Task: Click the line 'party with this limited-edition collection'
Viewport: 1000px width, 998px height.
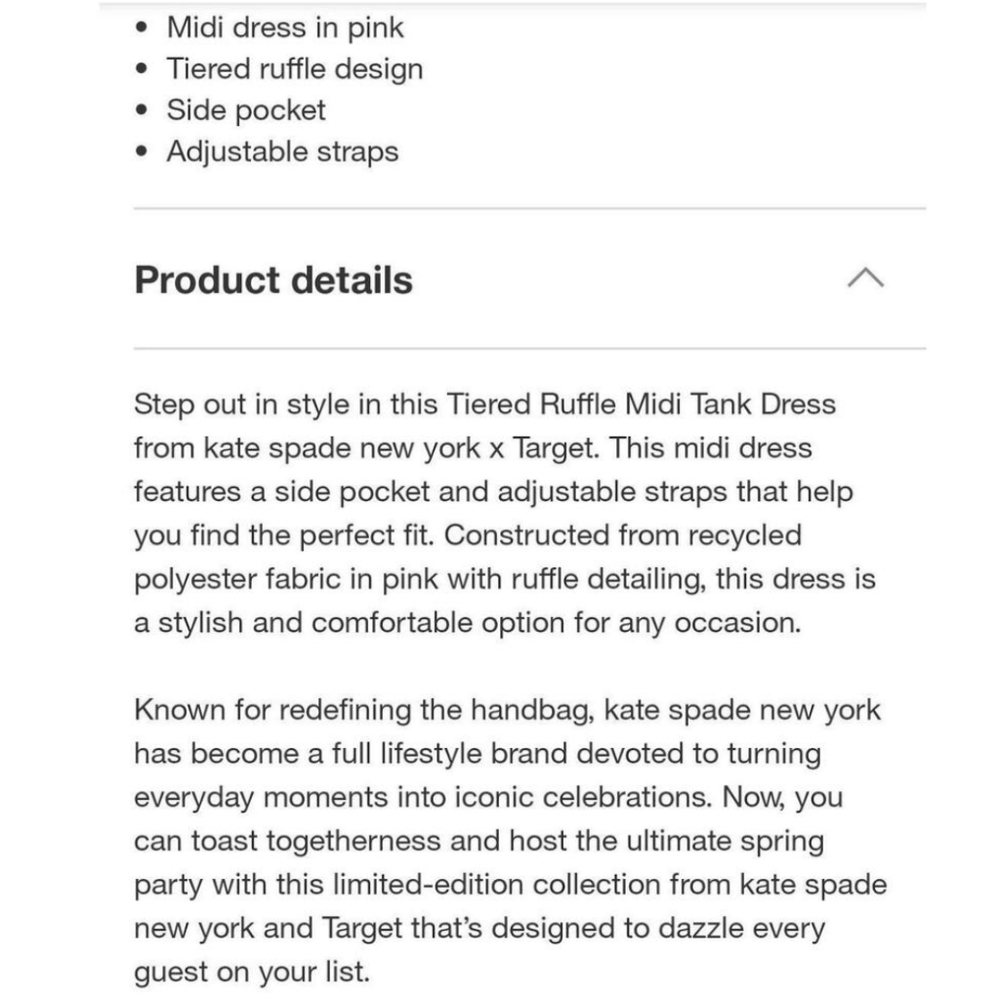Action: [x=511, y=884]
